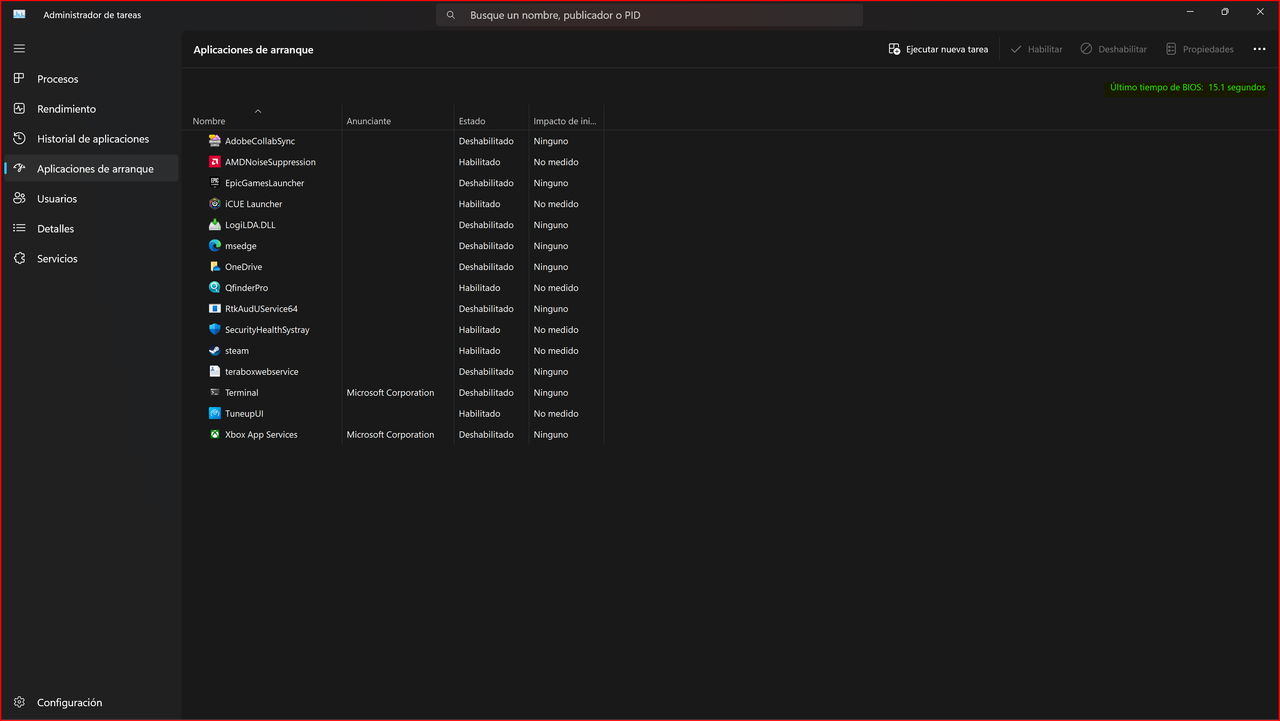
Task: Click the Task Manager title bar icon
Action: pos(19,15)
